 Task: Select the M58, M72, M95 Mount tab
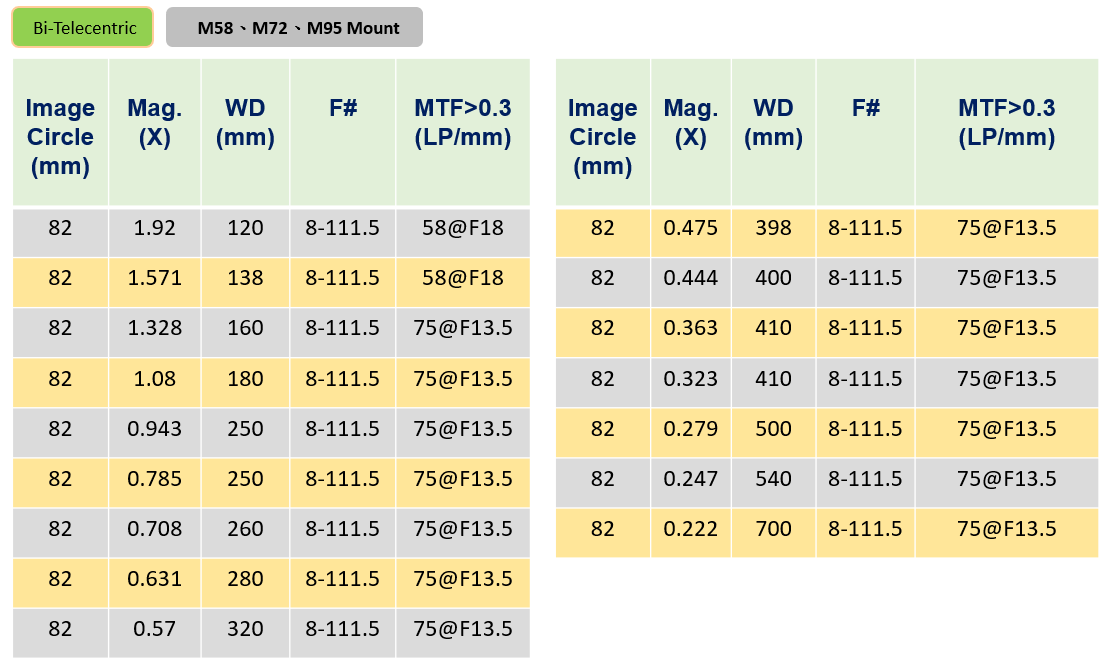click(294, 28)
